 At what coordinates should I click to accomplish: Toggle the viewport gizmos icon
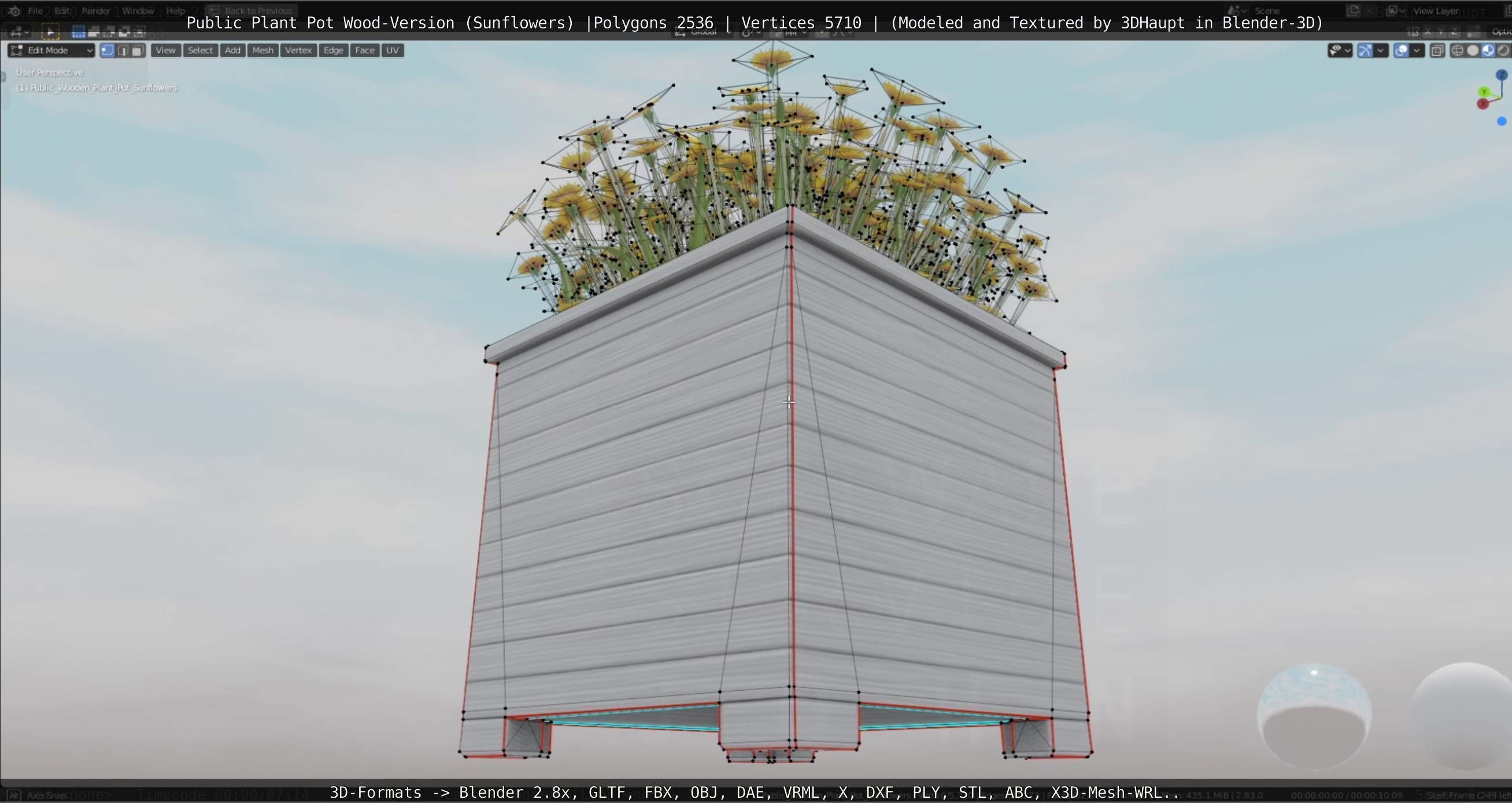pyautogui.click(x=1365, y=50)
